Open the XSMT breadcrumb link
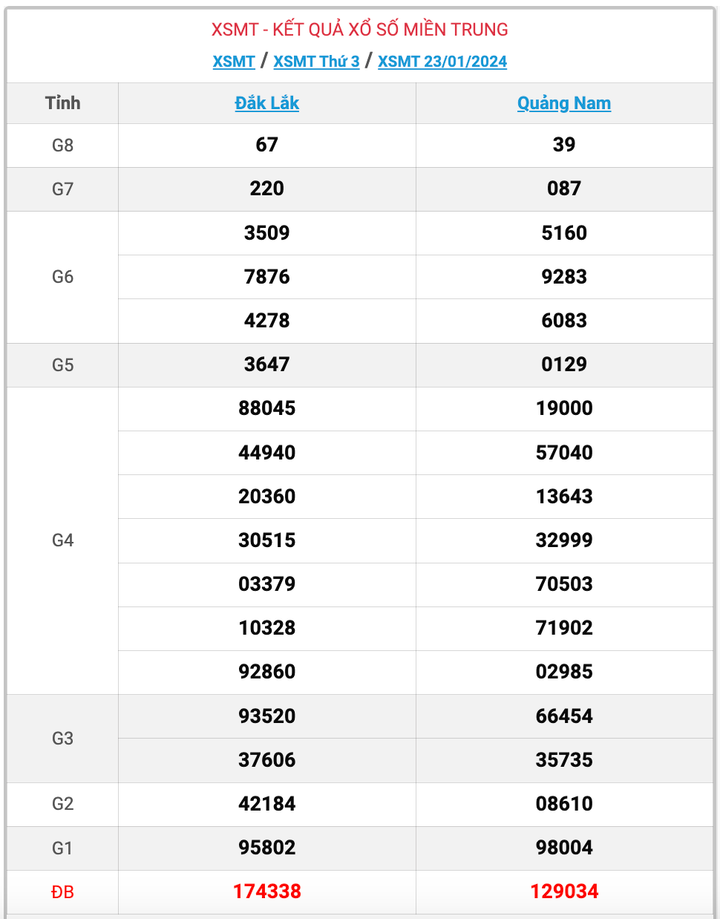720x919 pixels. pos(234,61)
